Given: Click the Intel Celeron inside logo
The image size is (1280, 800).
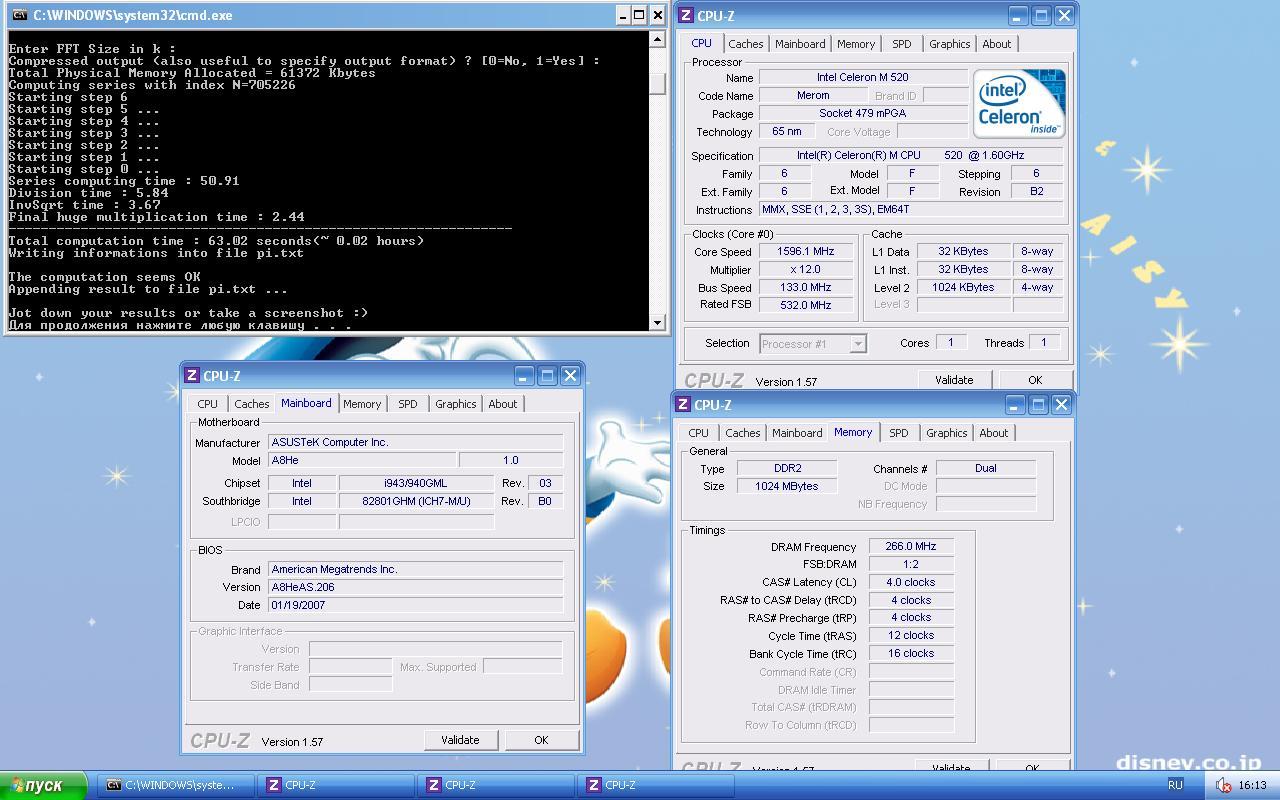Looking at the screenshot, I should (x=1019, y=104).
